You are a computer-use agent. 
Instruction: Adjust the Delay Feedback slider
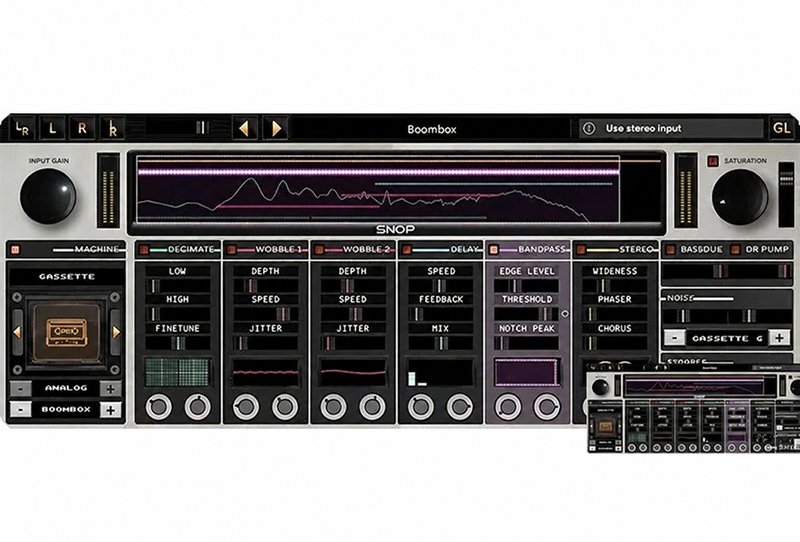pyautogui.click(x=440, y=314)
